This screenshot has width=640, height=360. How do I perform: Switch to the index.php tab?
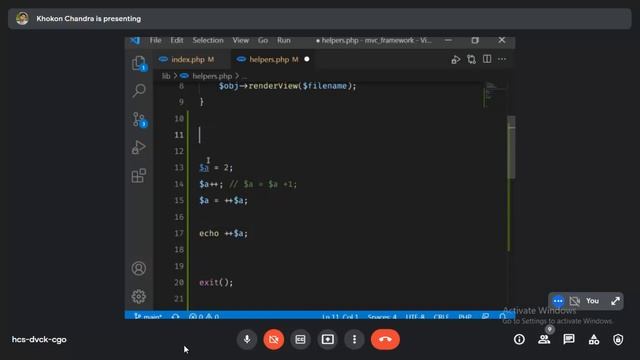pyautogui.click(x=192, y=60)
